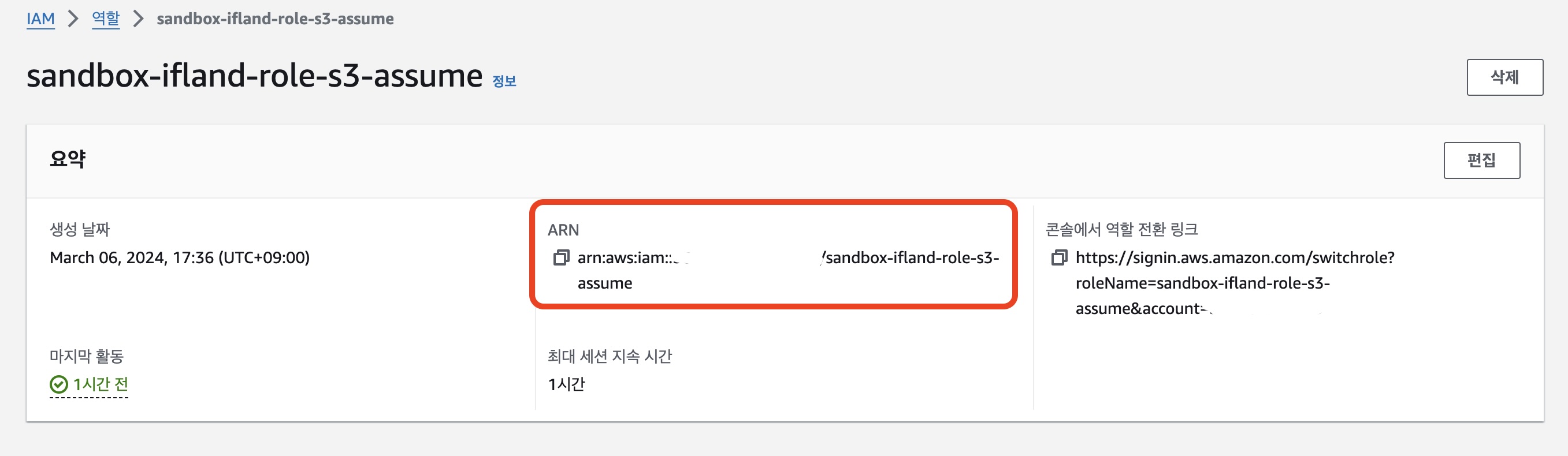Click the ARN value text

(788, 271)
